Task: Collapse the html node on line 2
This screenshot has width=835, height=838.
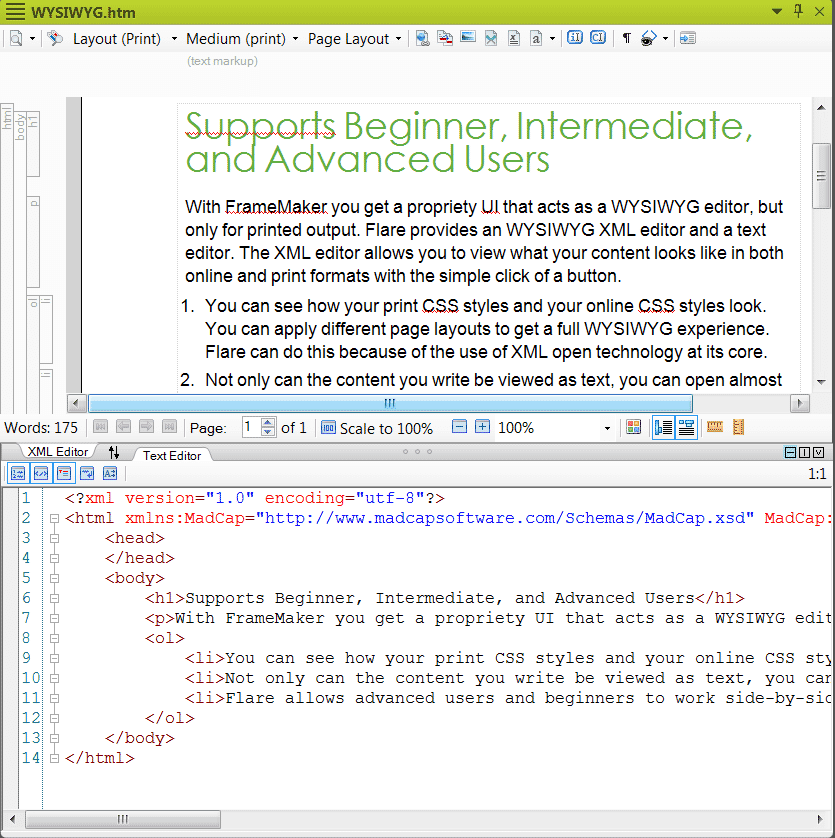Action: 54,518
